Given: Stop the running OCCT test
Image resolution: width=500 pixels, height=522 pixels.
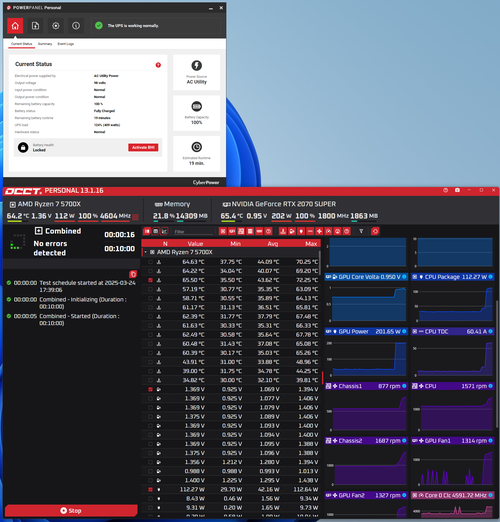Looking at the screenshot, I should (71, 511).
